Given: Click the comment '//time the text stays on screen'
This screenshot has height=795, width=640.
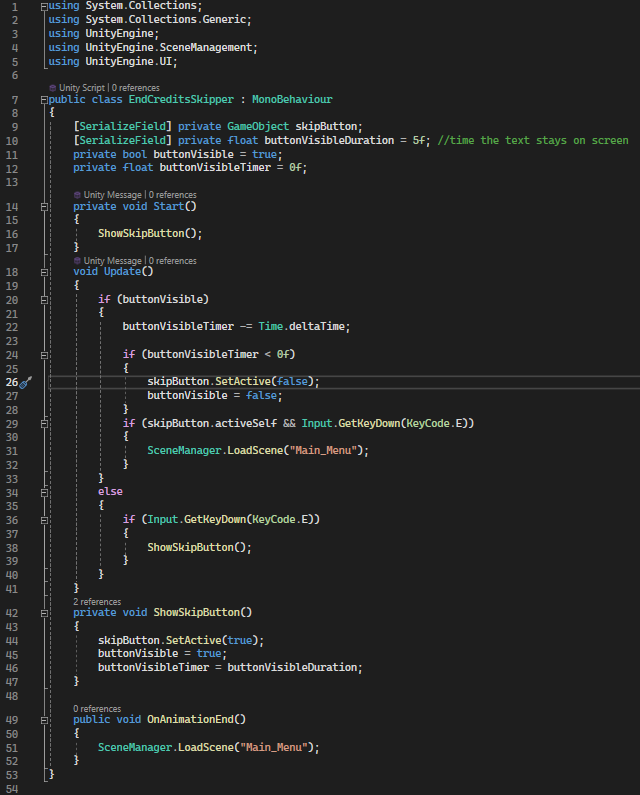Looking at the screenshot, I should tap(532, 140).
